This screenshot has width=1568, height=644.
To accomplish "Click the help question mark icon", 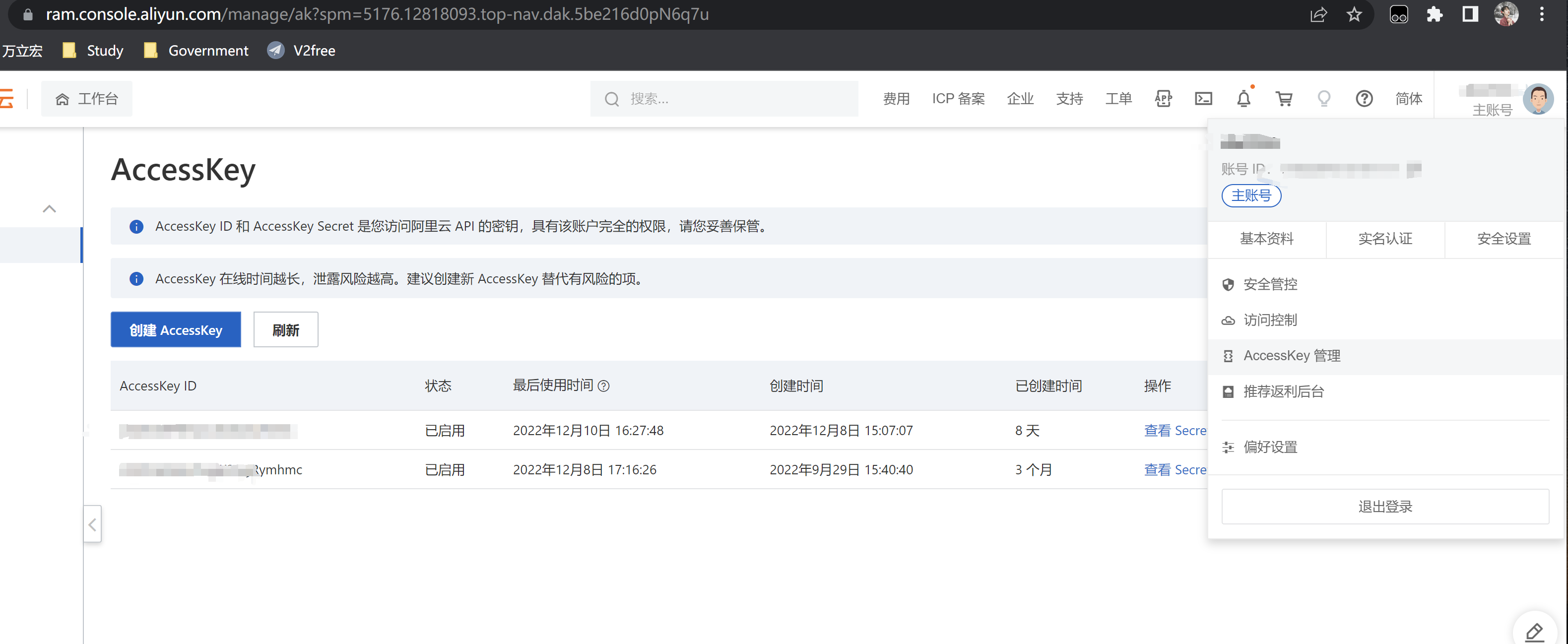I will [1364, 99].
